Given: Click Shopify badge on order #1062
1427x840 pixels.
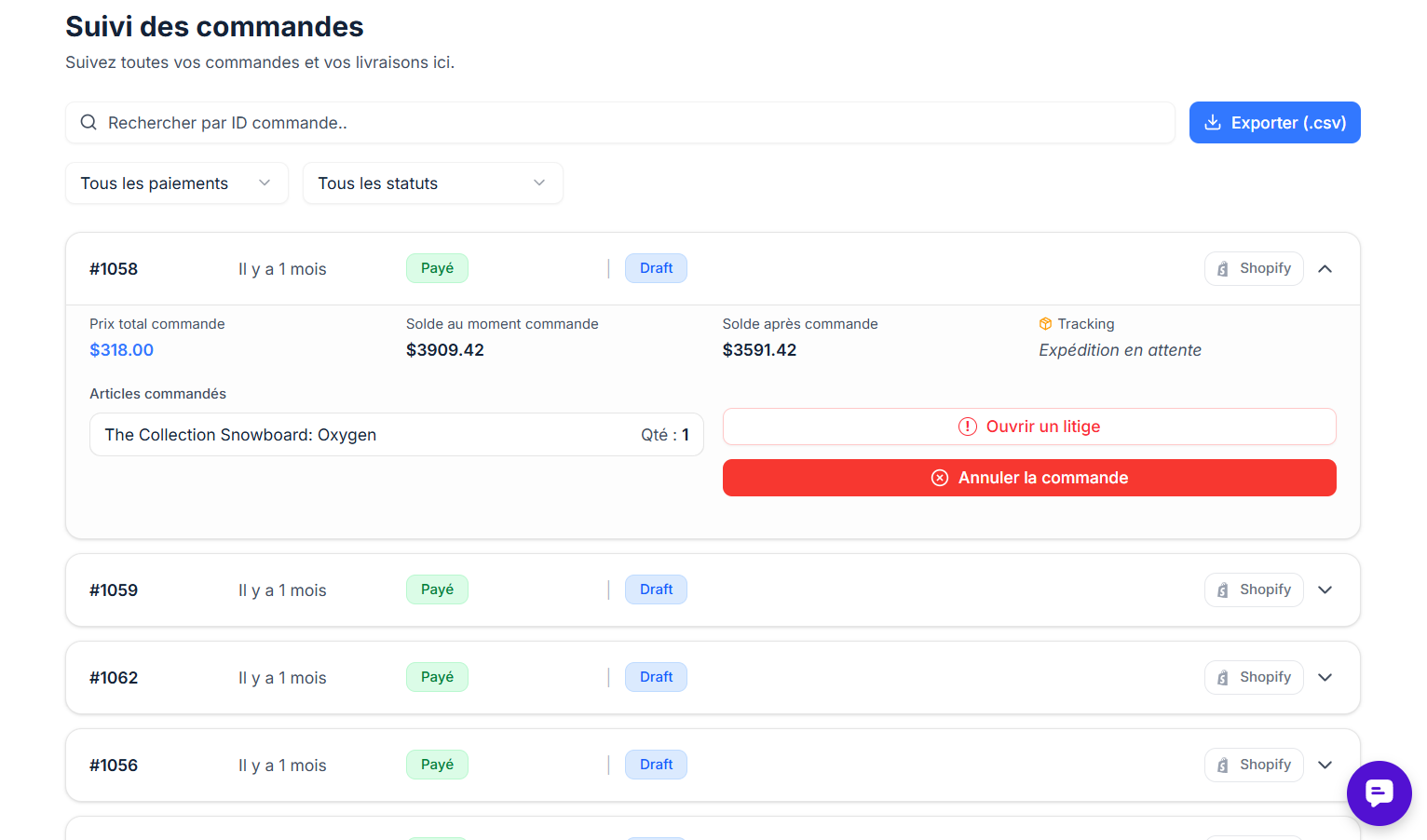Looking at the screenshot, I should (1254, 677).
